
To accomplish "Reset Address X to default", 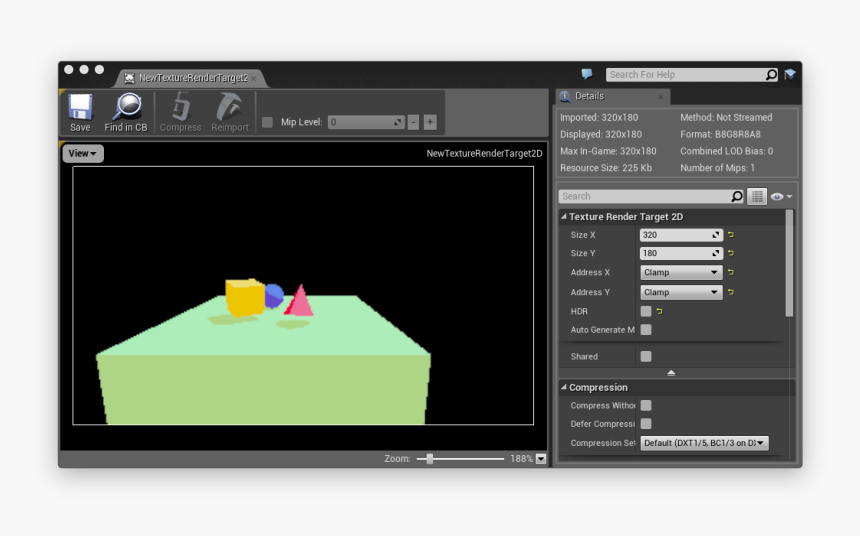I will [x=731, y=272].
